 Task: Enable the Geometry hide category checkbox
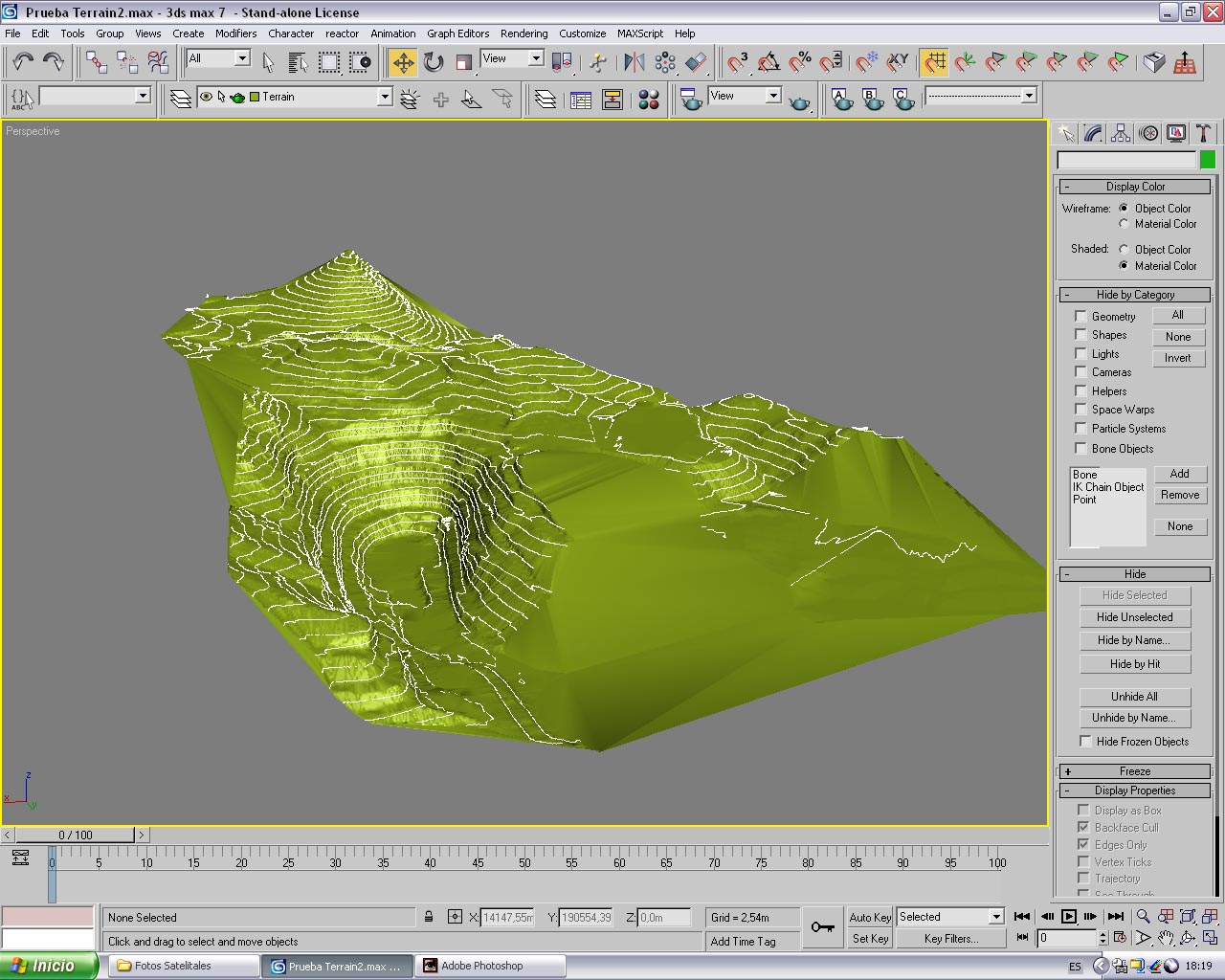pyautogui.click(x=1080, y=317)
